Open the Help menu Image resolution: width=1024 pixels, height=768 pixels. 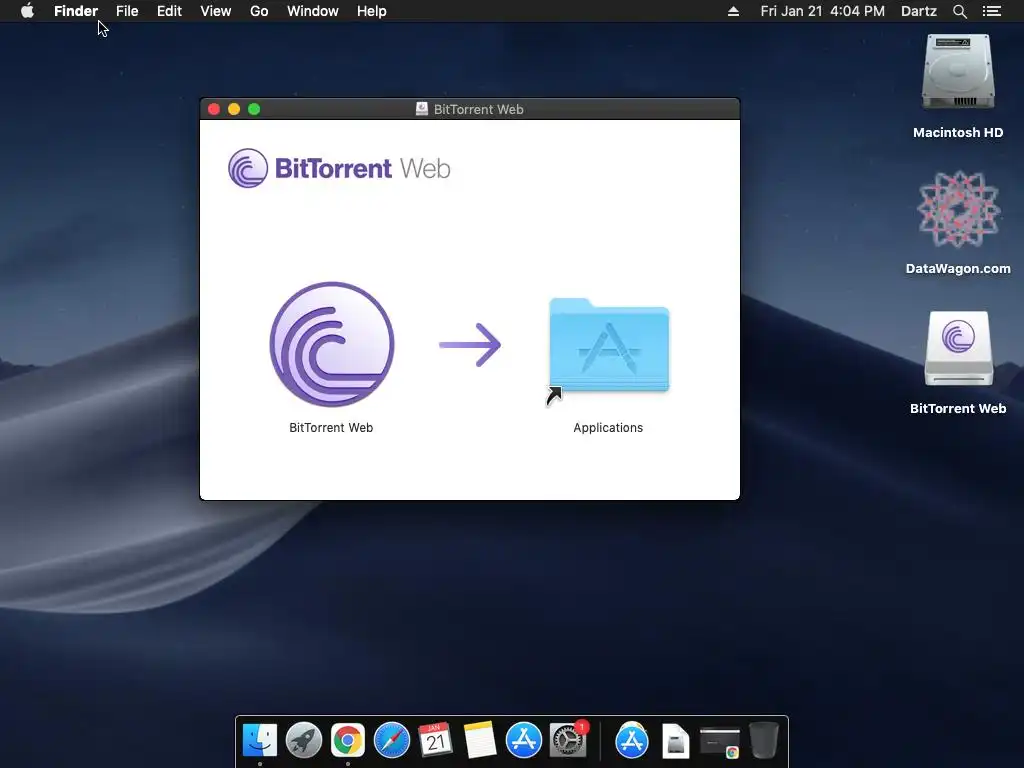[372, 11]
